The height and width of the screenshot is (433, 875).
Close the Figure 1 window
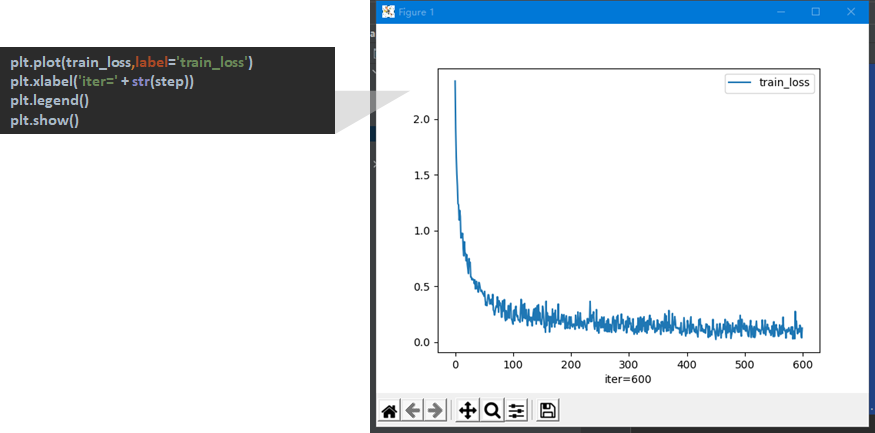[x=851, y=12]
